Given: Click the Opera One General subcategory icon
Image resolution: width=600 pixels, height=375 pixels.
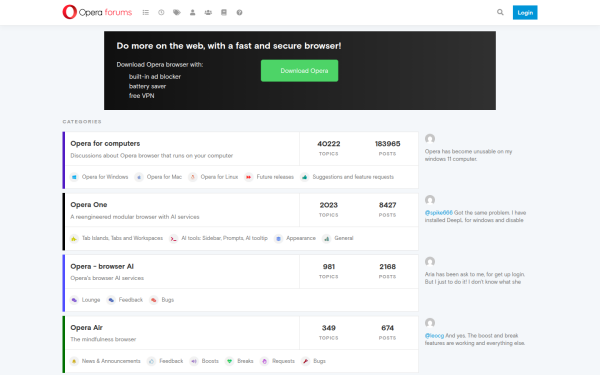Looking at the screenshot, I should 326,239.
